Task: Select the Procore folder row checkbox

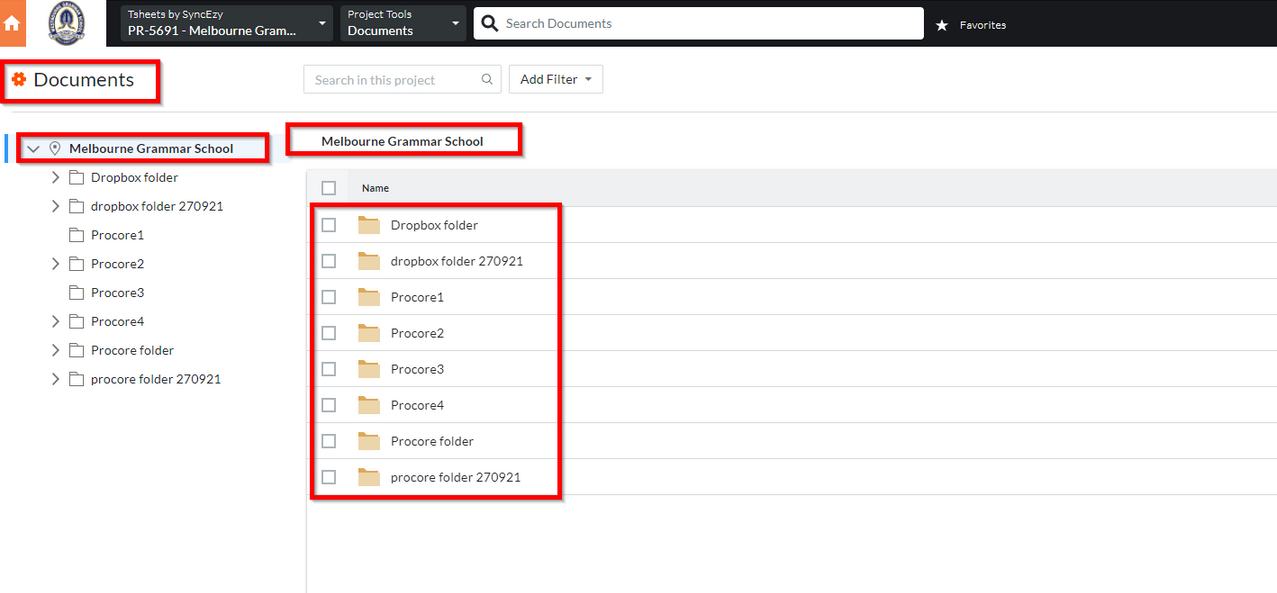Action: pos(329,441)
